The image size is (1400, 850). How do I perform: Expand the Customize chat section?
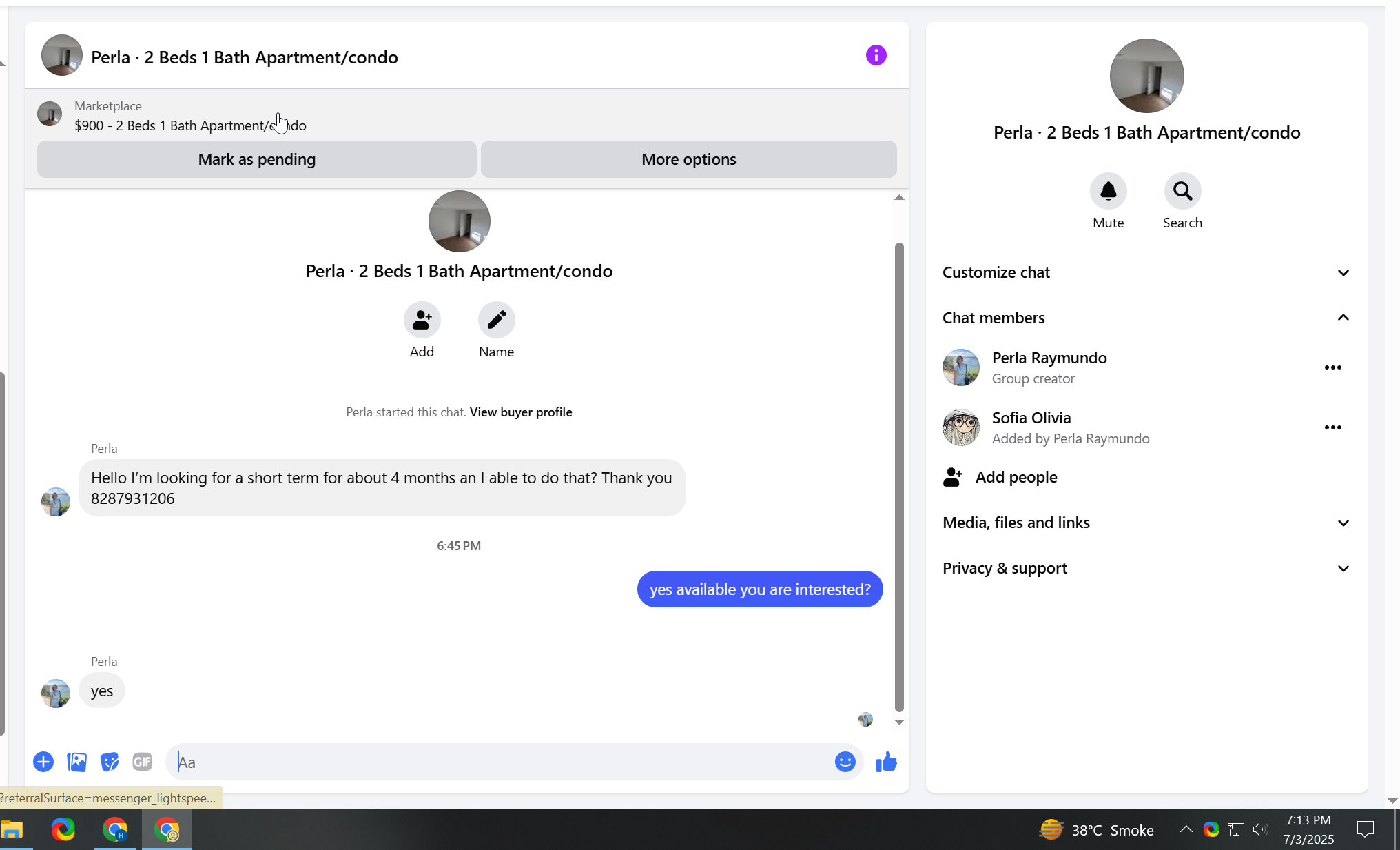point(1343,272)
